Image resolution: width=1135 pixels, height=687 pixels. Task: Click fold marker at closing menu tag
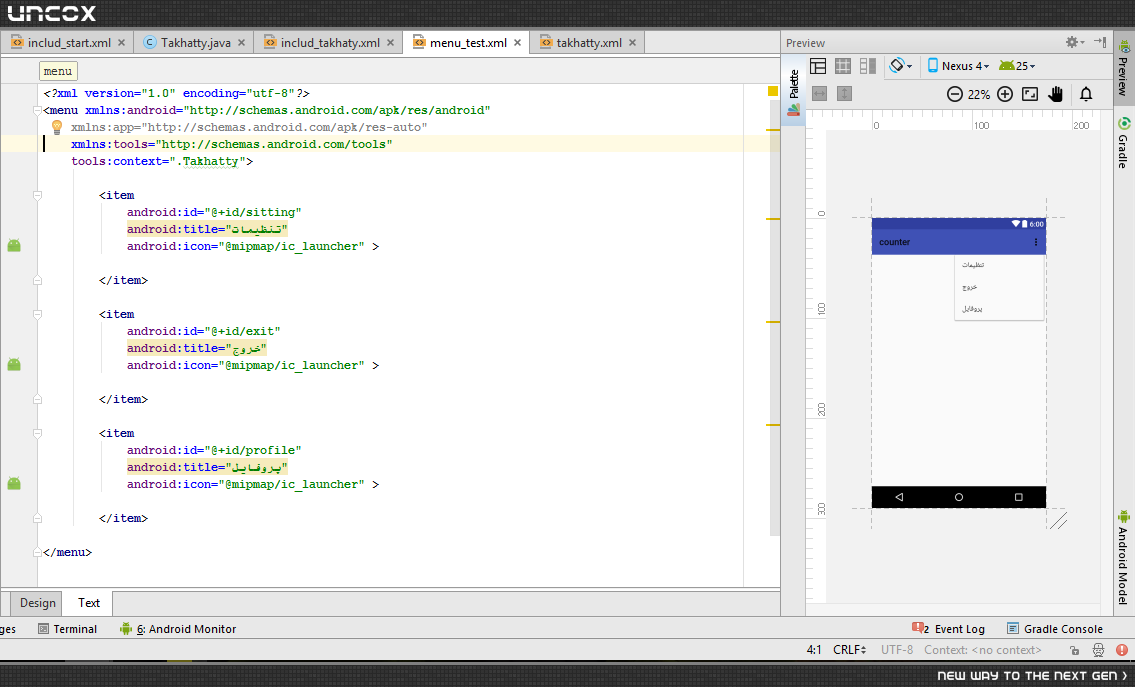[37, 552]
